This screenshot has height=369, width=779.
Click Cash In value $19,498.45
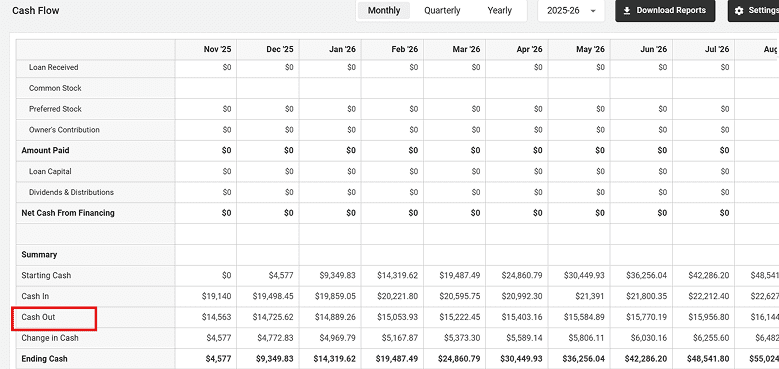[x=273, y=296]
